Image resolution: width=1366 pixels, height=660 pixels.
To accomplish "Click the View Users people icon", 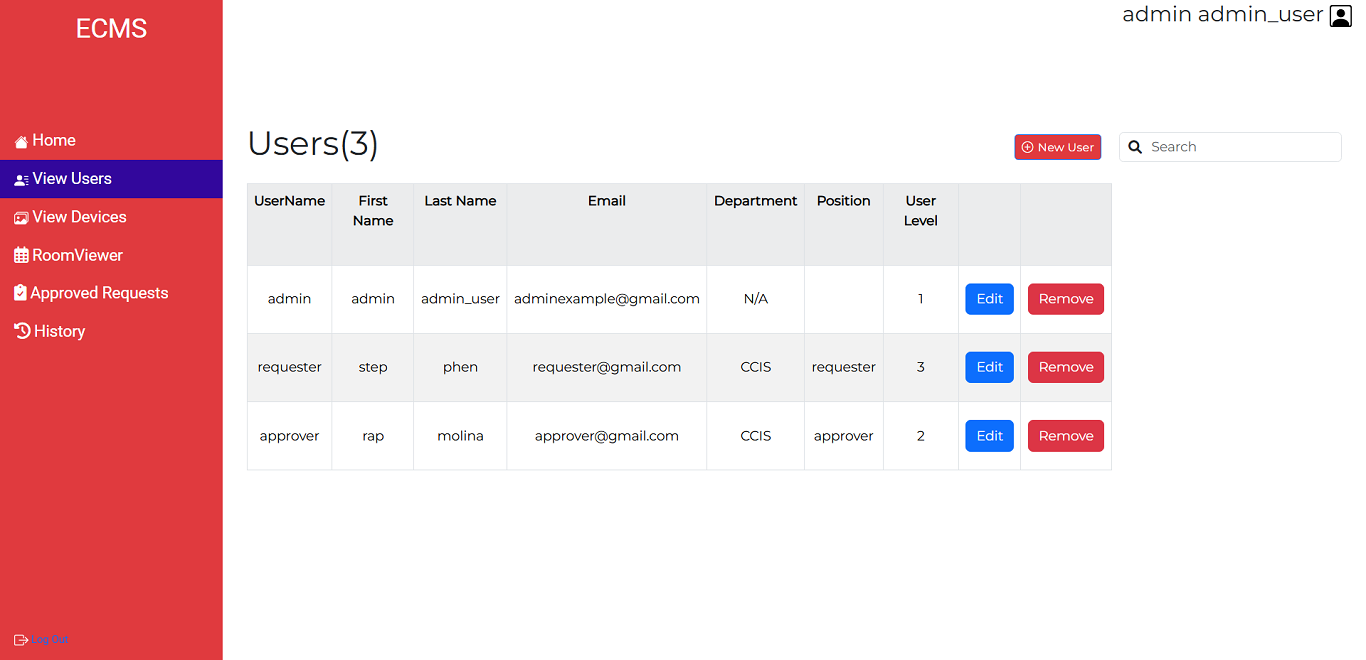I will click(x=21, y=180).
